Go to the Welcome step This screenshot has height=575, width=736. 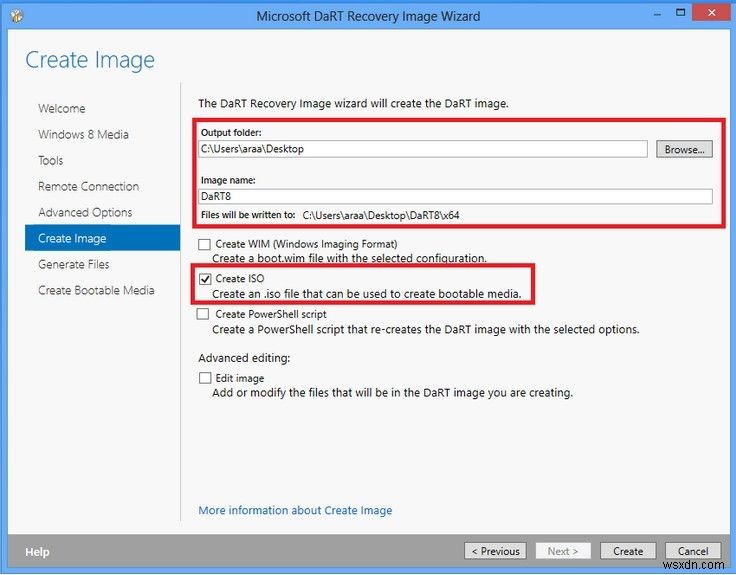pyautogui.click(x=62, y=108)
